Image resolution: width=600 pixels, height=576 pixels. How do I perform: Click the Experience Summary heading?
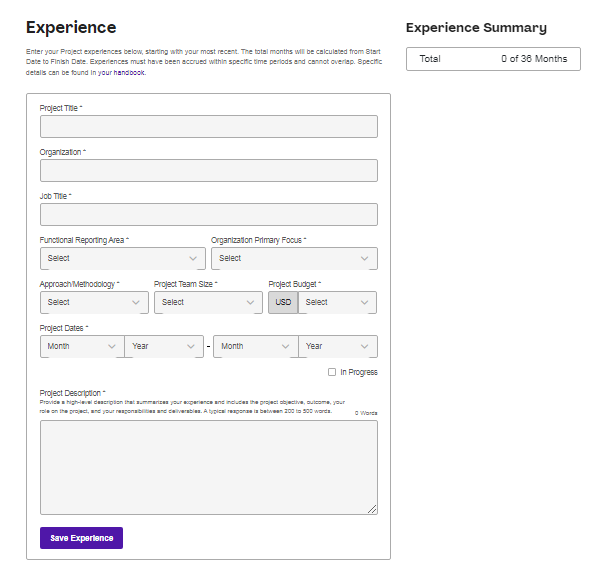[476, 28]
